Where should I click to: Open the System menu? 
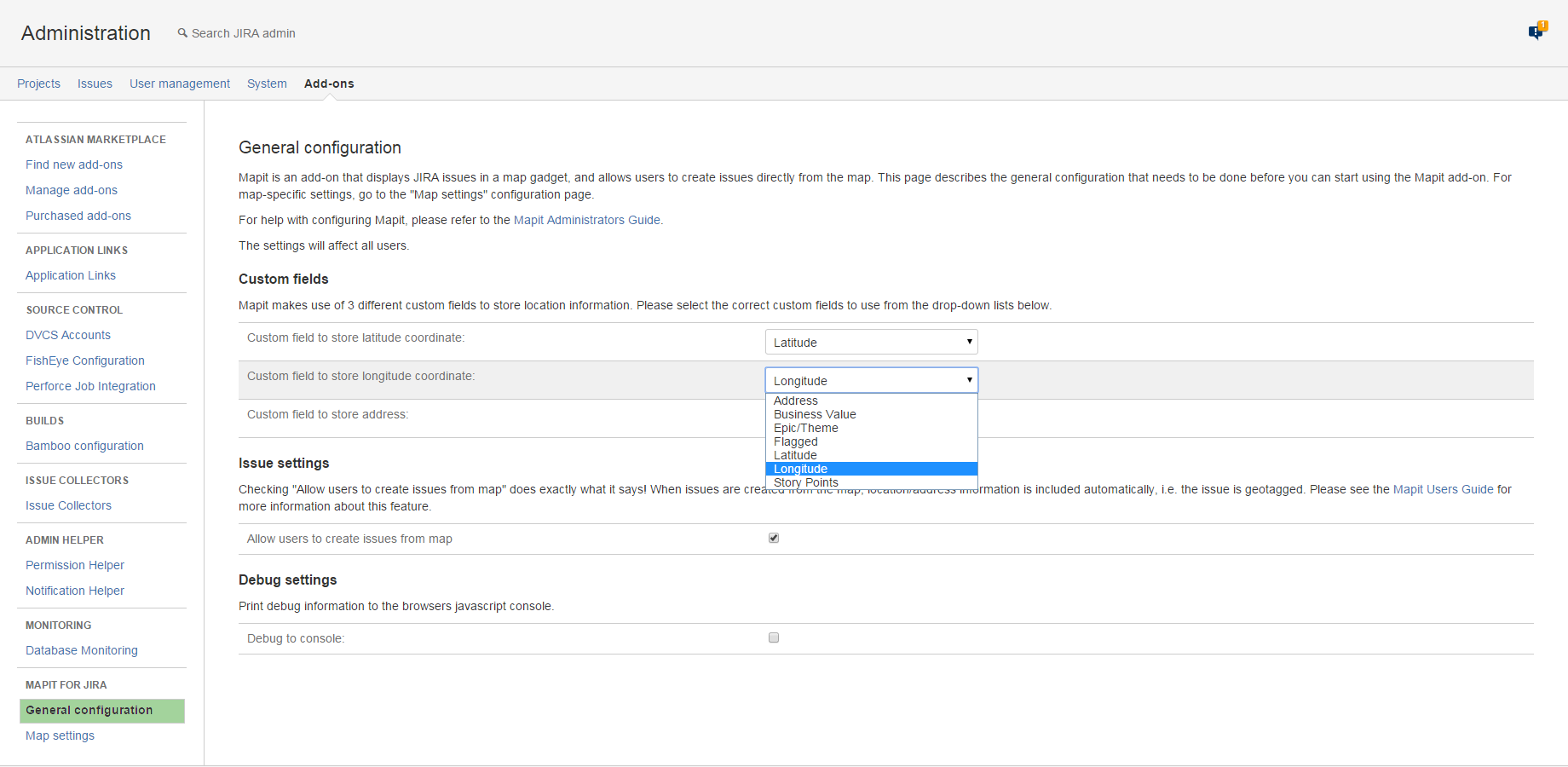tap(267, 83)
